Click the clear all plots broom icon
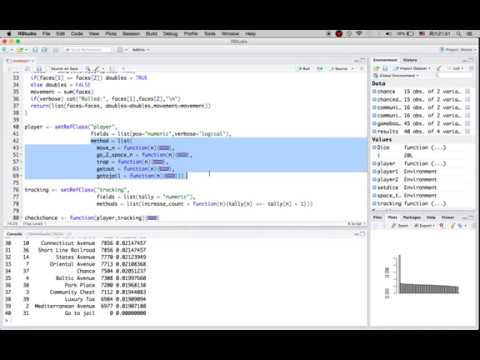This screenshot has height=360, width=480. pos(453,226)
